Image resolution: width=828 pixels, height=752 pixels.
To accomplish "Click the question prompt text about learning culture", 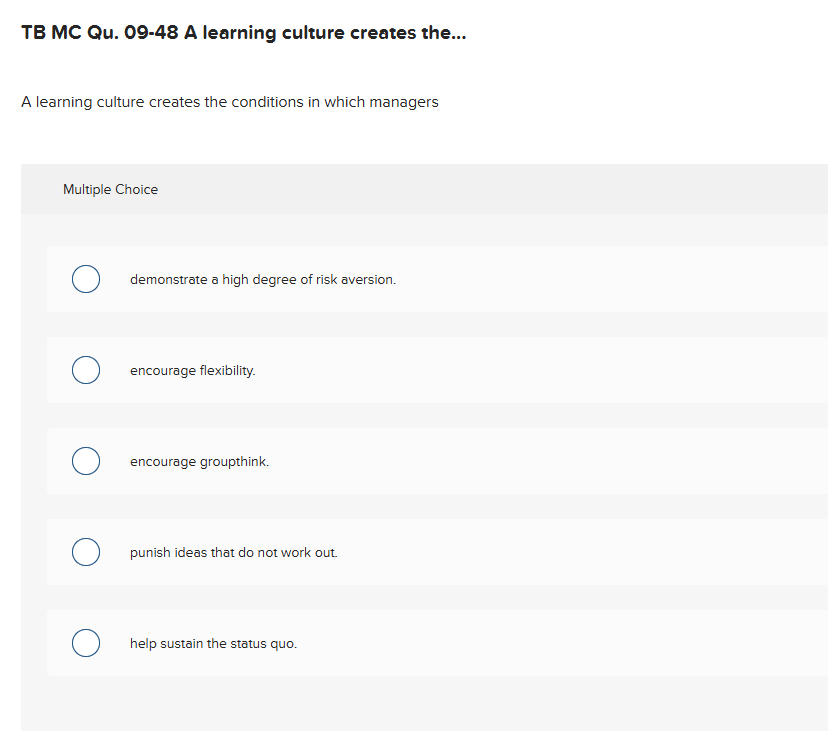I will (x=228, y=101).
